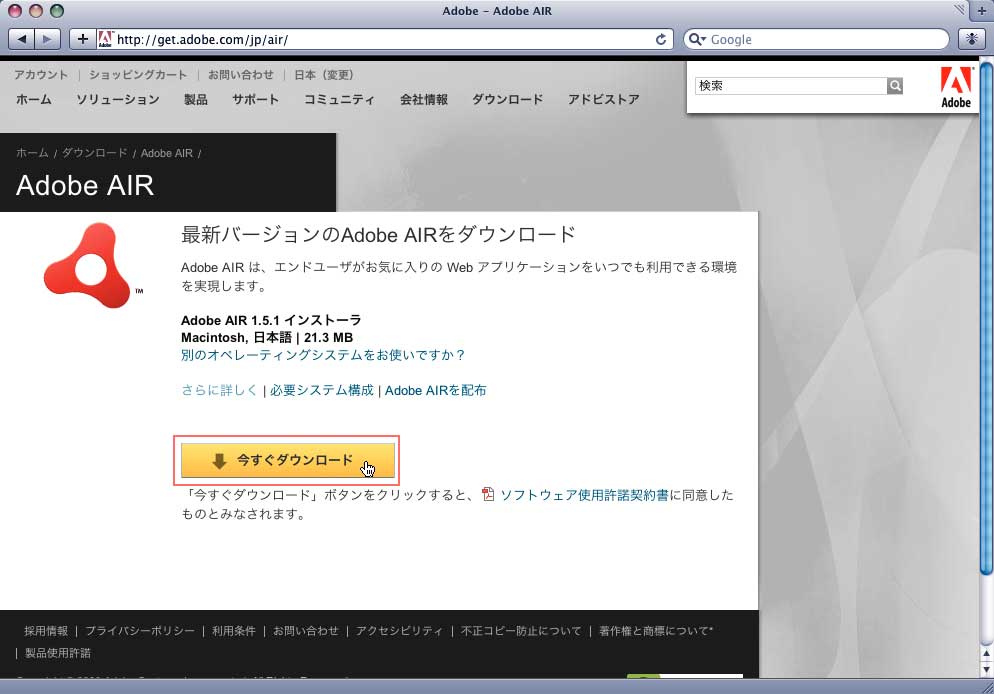Open the コミュニティ navigation menu
The width and height of the screenshot is (994, 694).
339,99
